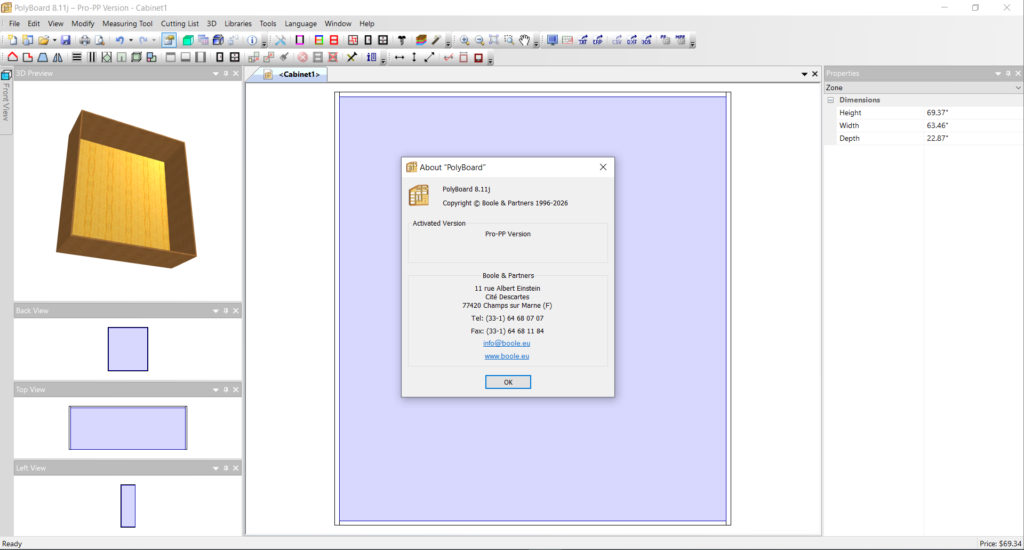1024x550 pixels.
Task: Click the Top View cabinet thumbnail
Action: (x=128, y=428)
